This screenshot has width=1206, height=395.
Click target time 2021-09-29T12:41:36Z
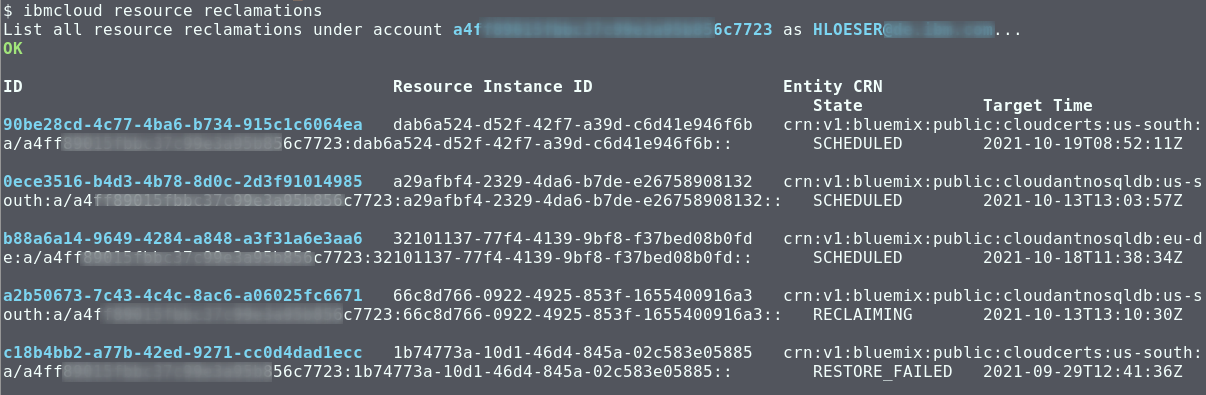click(1083, 372)
